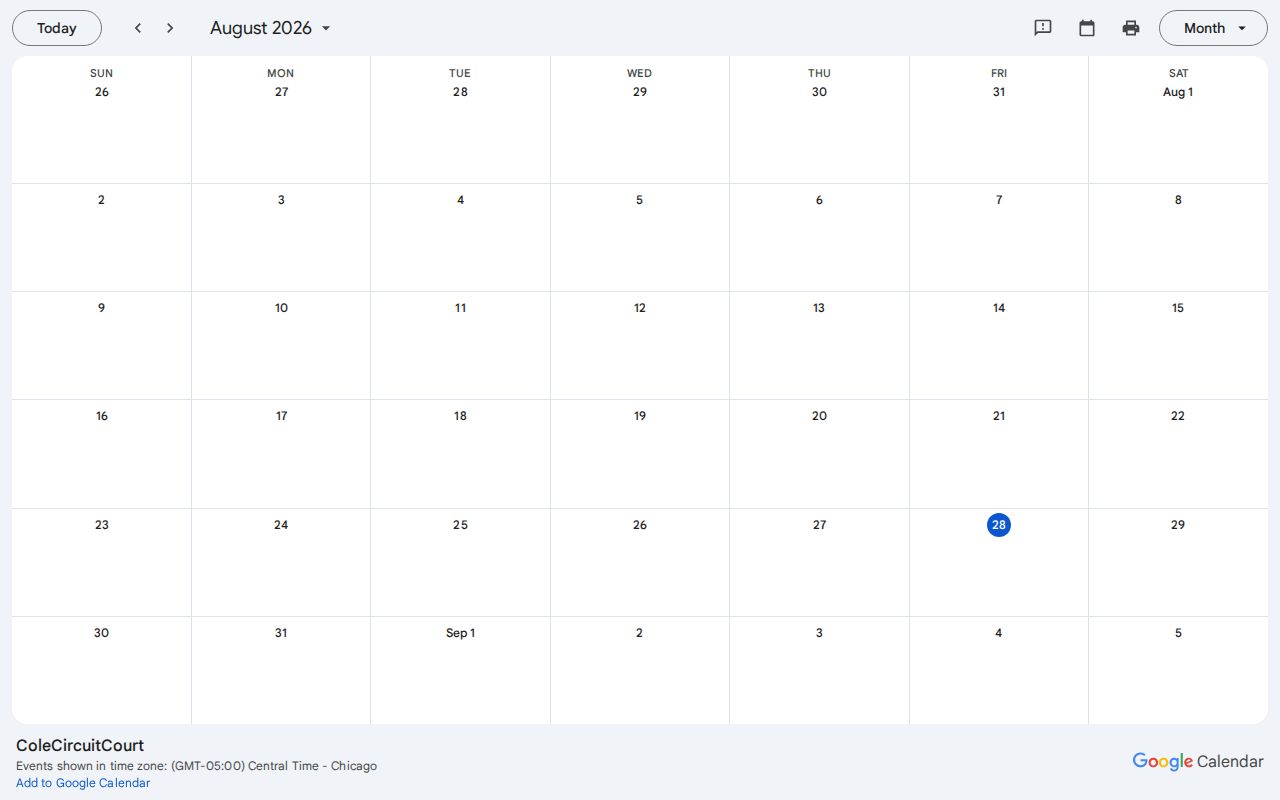The image size is (1280, 800).
Task: Click the SUN column header
Action: click(101, 73)
